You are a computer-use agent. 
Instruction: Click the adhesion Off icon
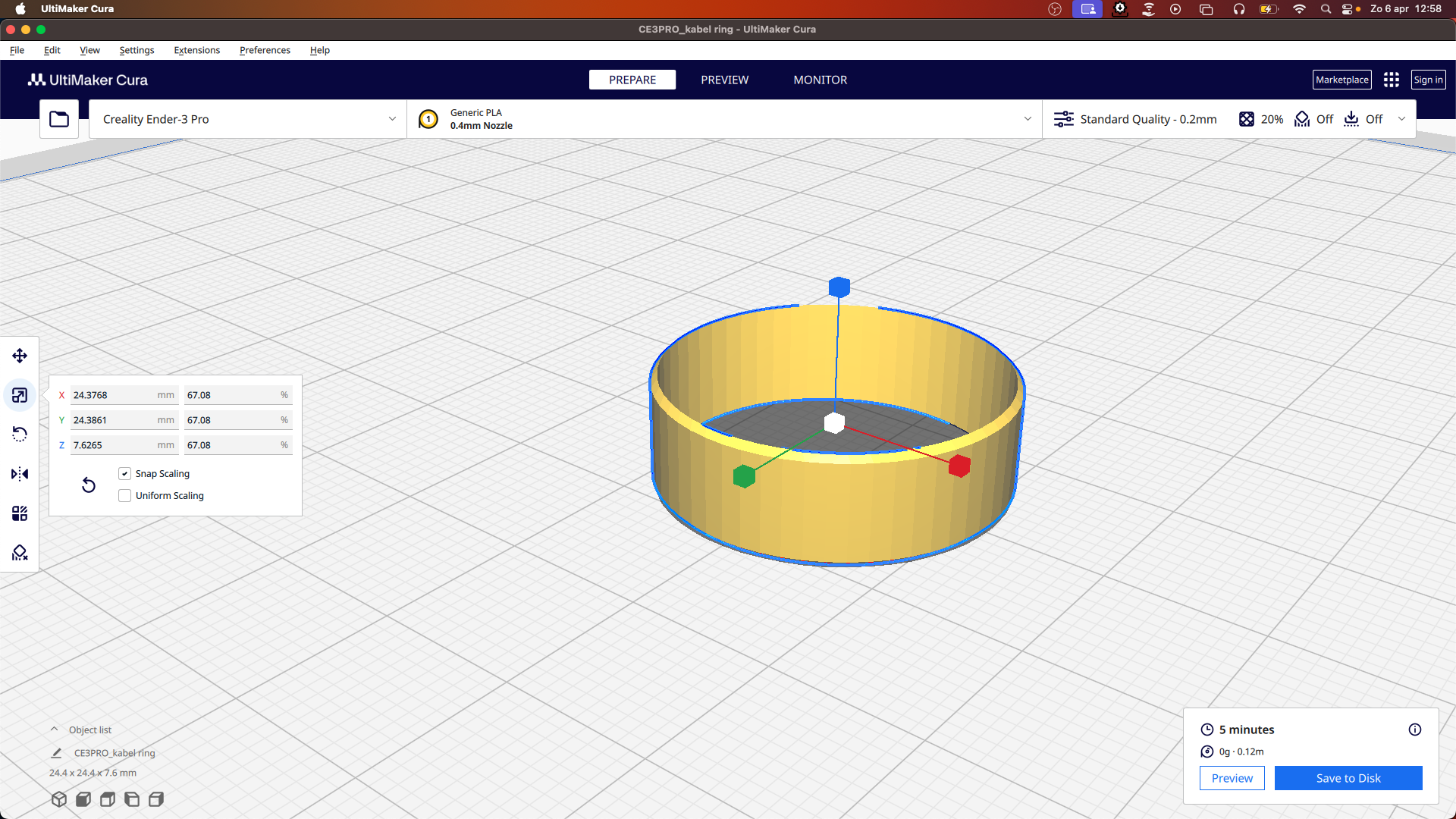coord(1351,119)
